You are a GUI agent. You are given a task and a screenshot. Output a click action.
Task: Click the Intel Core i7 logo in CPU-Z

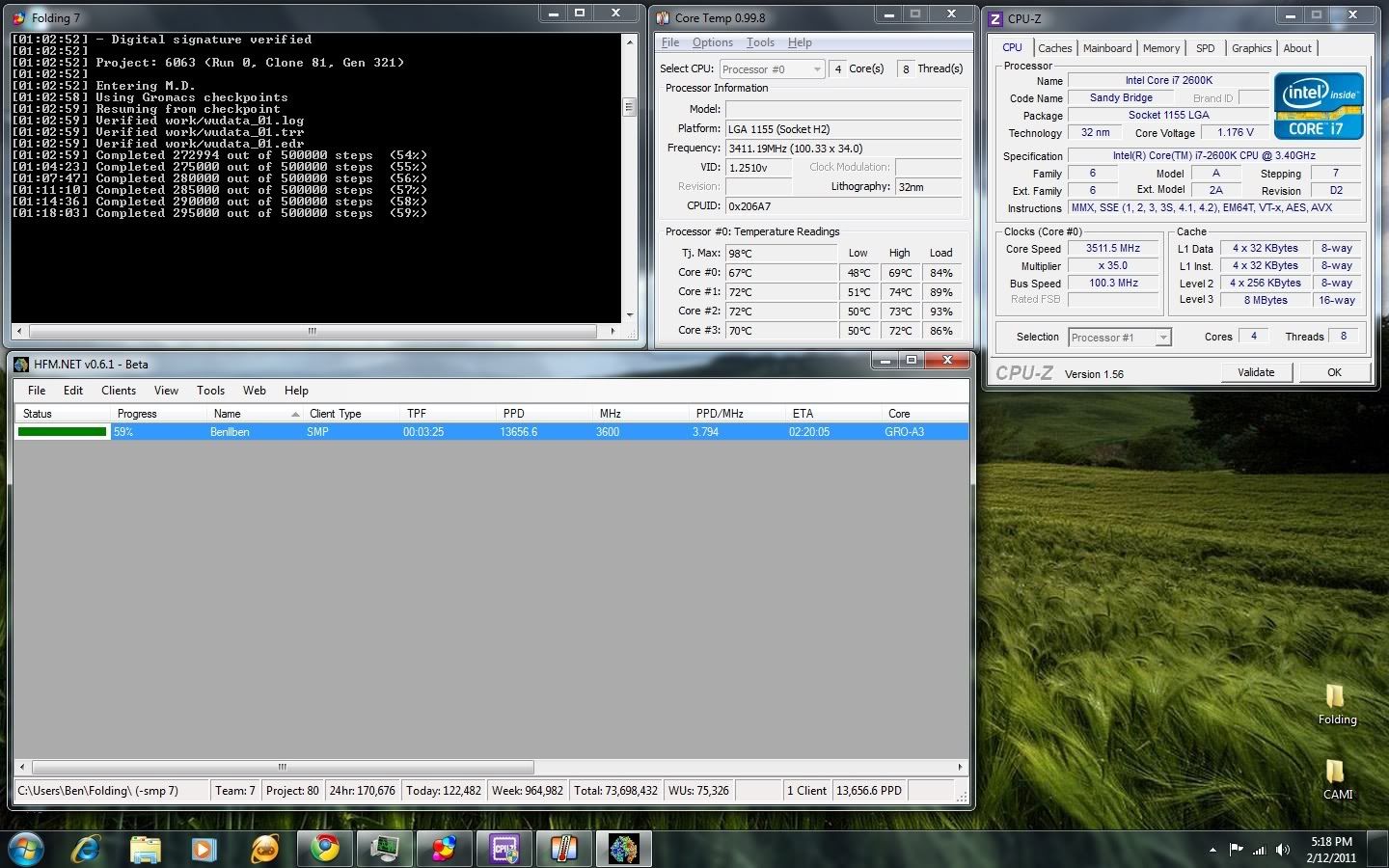[1319, 106]
